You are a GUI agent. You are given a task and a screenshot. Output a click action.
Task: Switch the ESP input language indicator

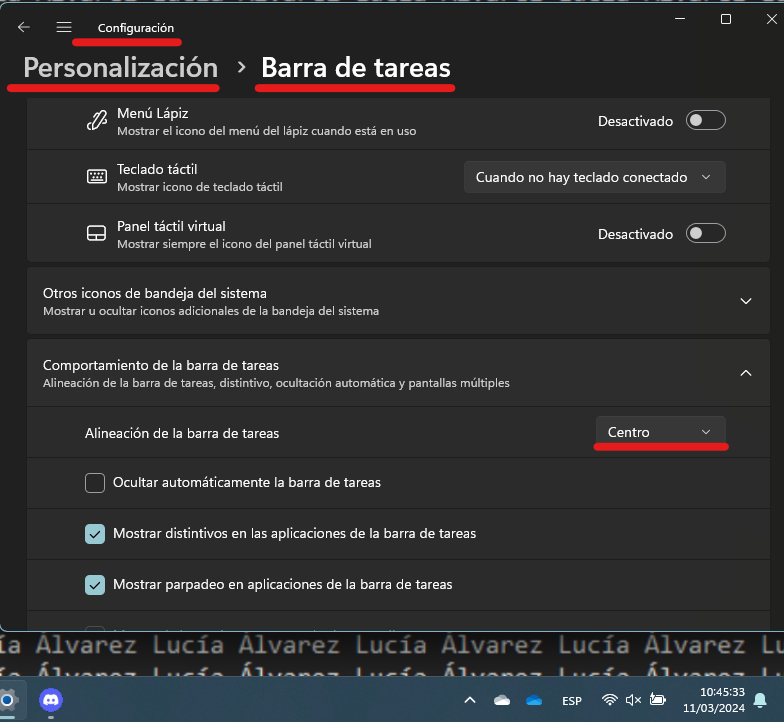(x=572, y=701)
